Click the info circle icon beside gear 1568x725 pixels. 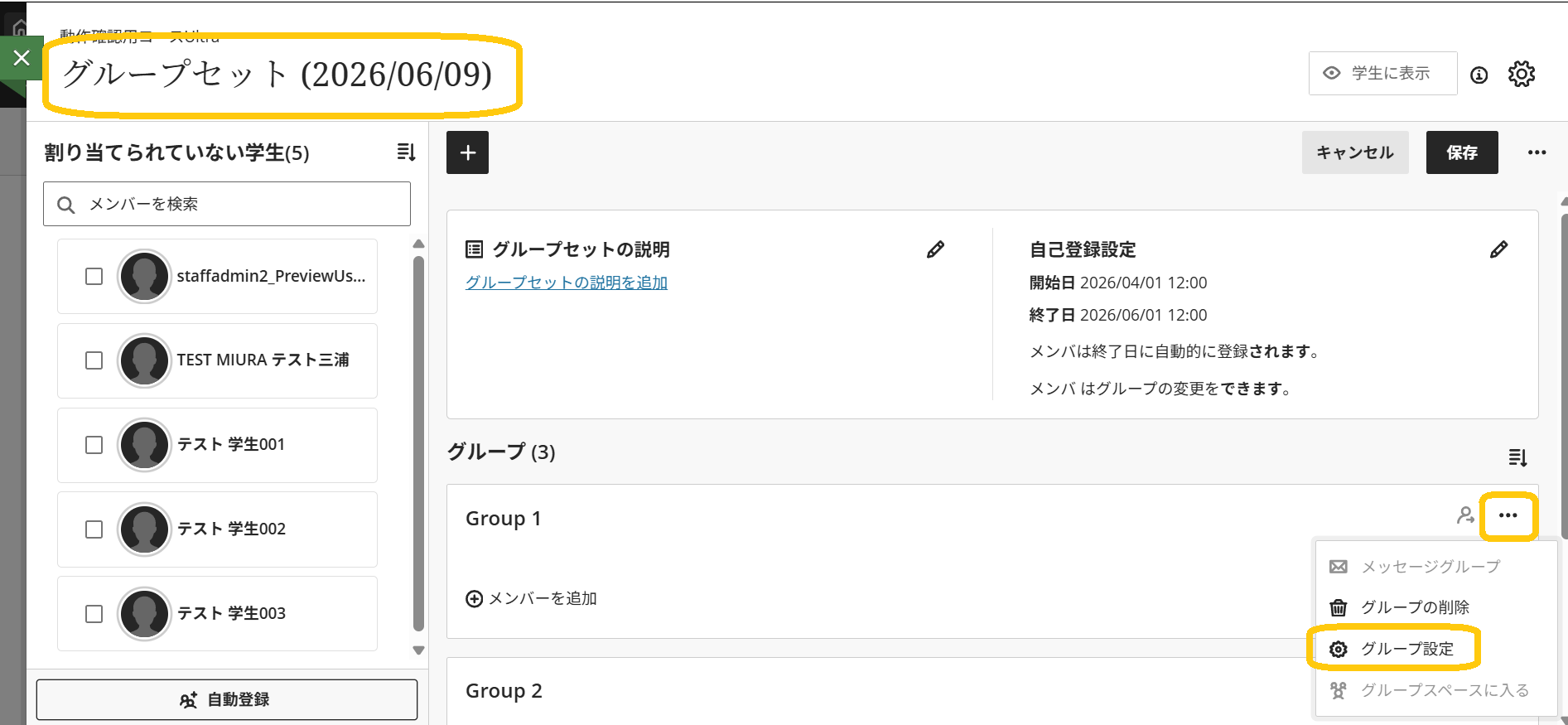(1479, 75)
